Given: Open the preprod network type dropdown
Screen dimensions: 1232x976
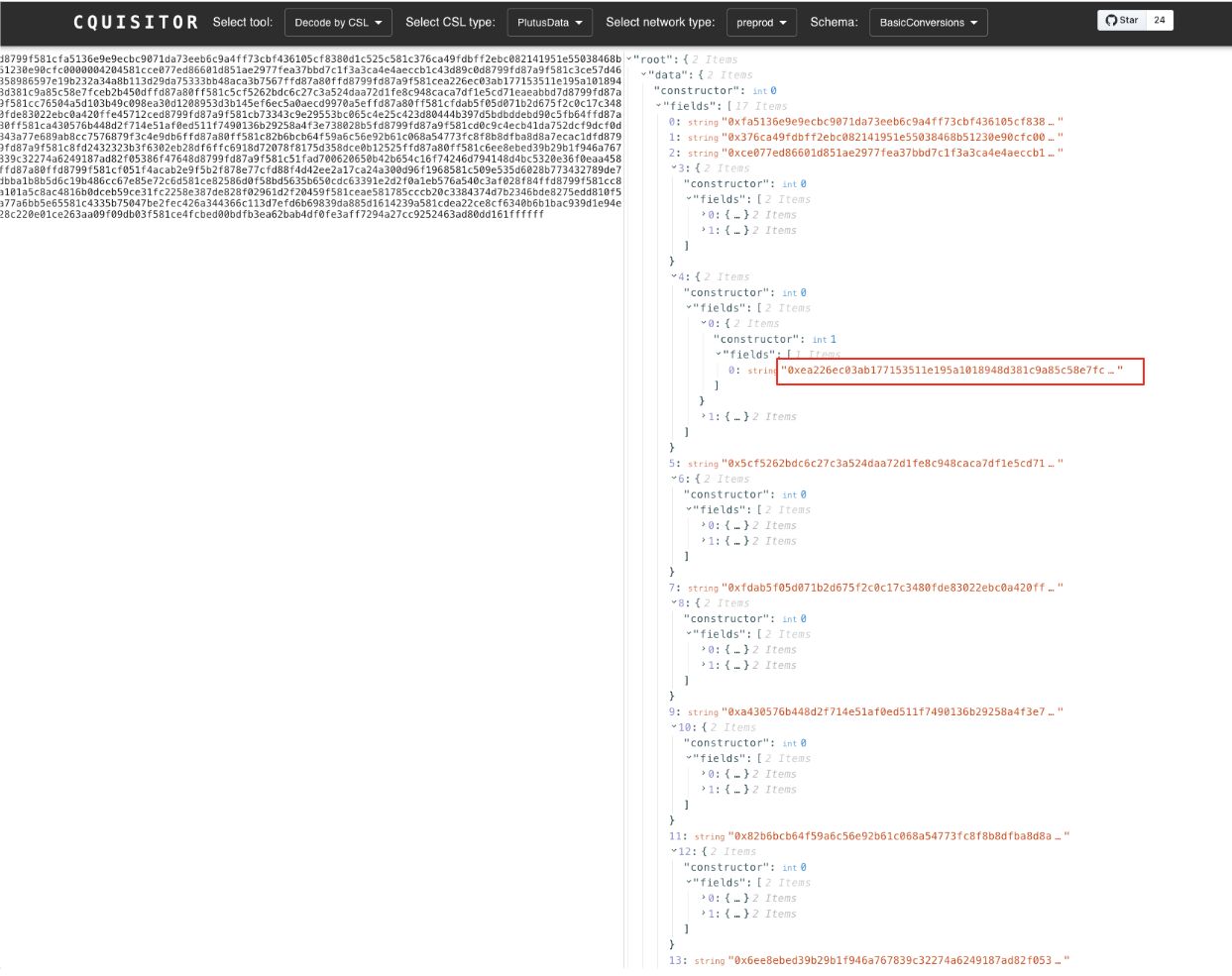Looking at the screenshot, I should 761,23.
